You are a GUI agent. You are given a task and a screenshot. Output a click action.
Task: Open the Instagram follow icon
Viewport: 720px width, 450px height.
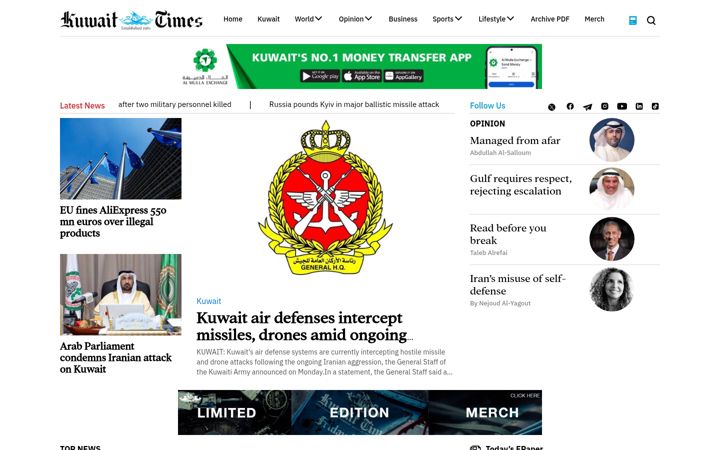[605, 106]
